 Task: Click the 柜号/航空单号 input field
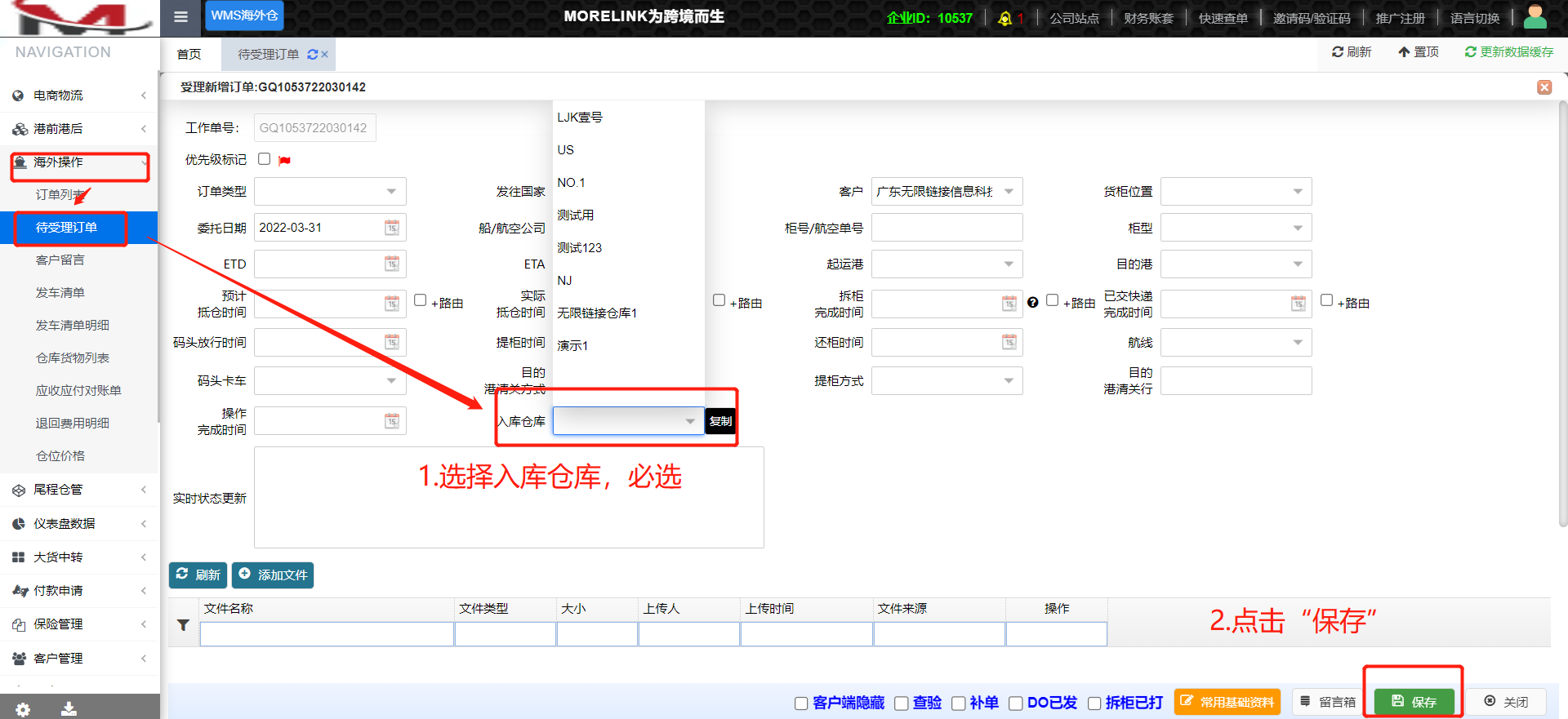point(947,228)
